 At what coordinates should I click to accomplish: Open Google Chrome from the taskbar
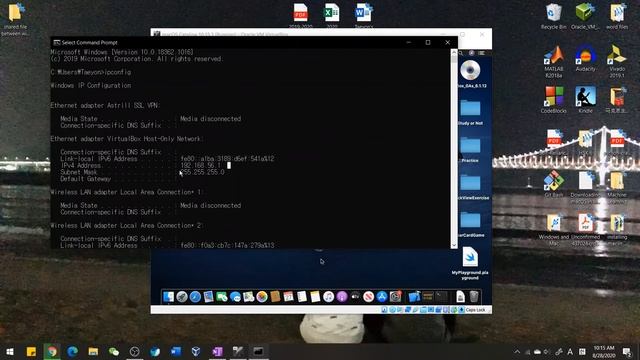click(x=52, y=351)
